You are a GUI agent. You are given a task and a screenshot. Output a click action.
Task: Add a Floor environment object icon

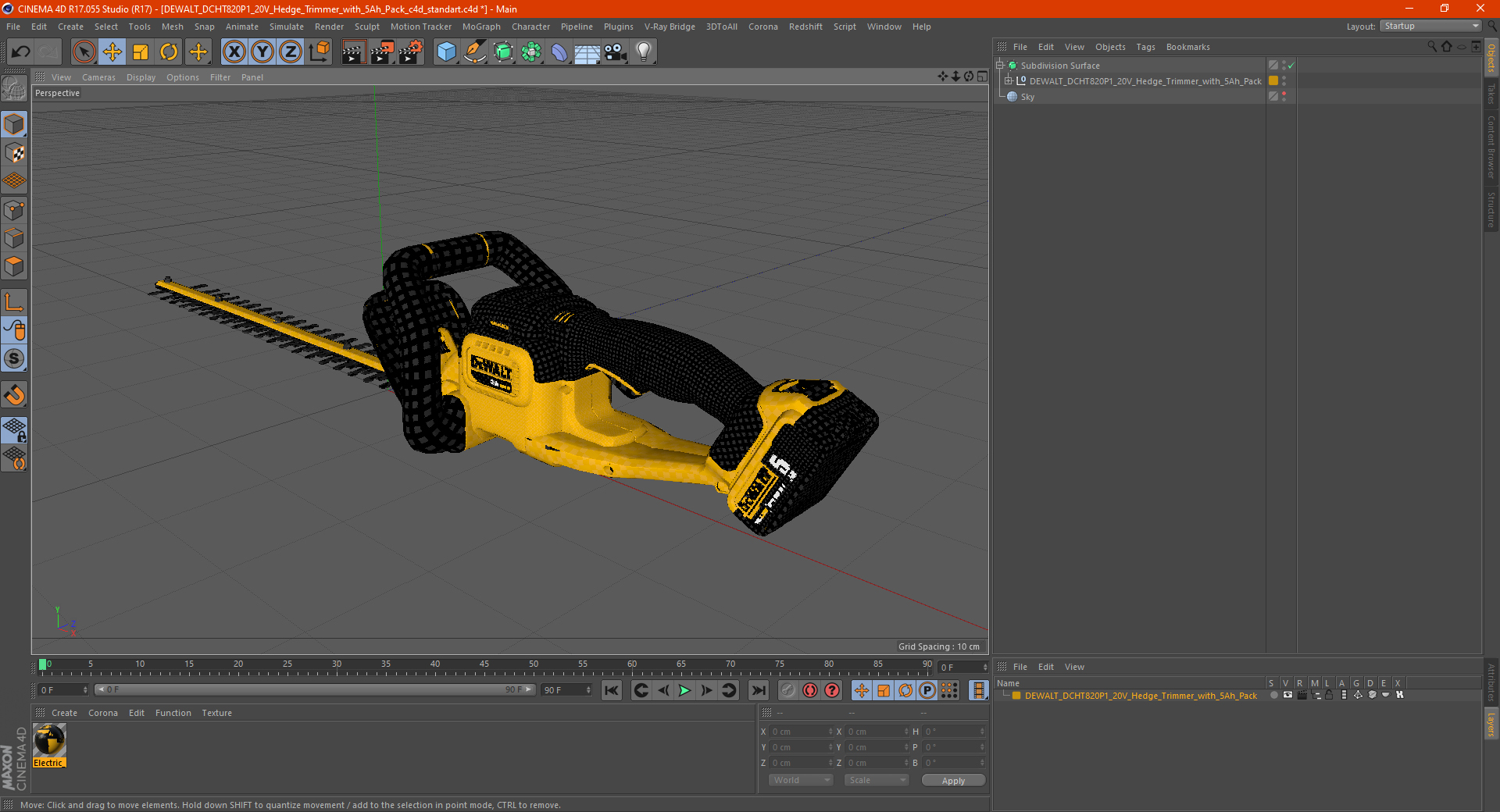click(587, 52)
